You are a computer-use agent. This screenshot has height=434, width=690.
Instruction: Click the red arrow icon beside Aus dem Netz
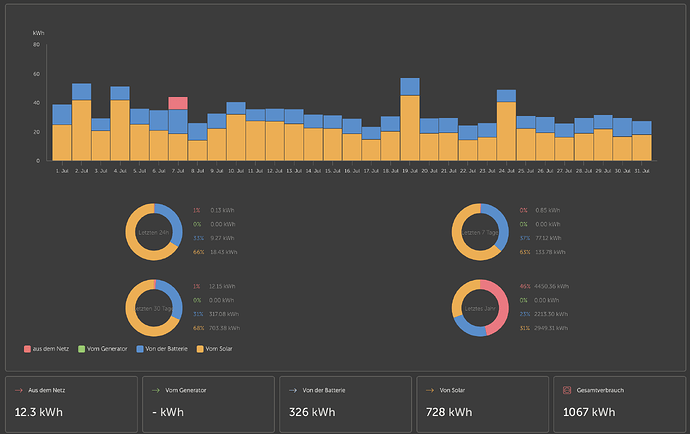point(18,390)
